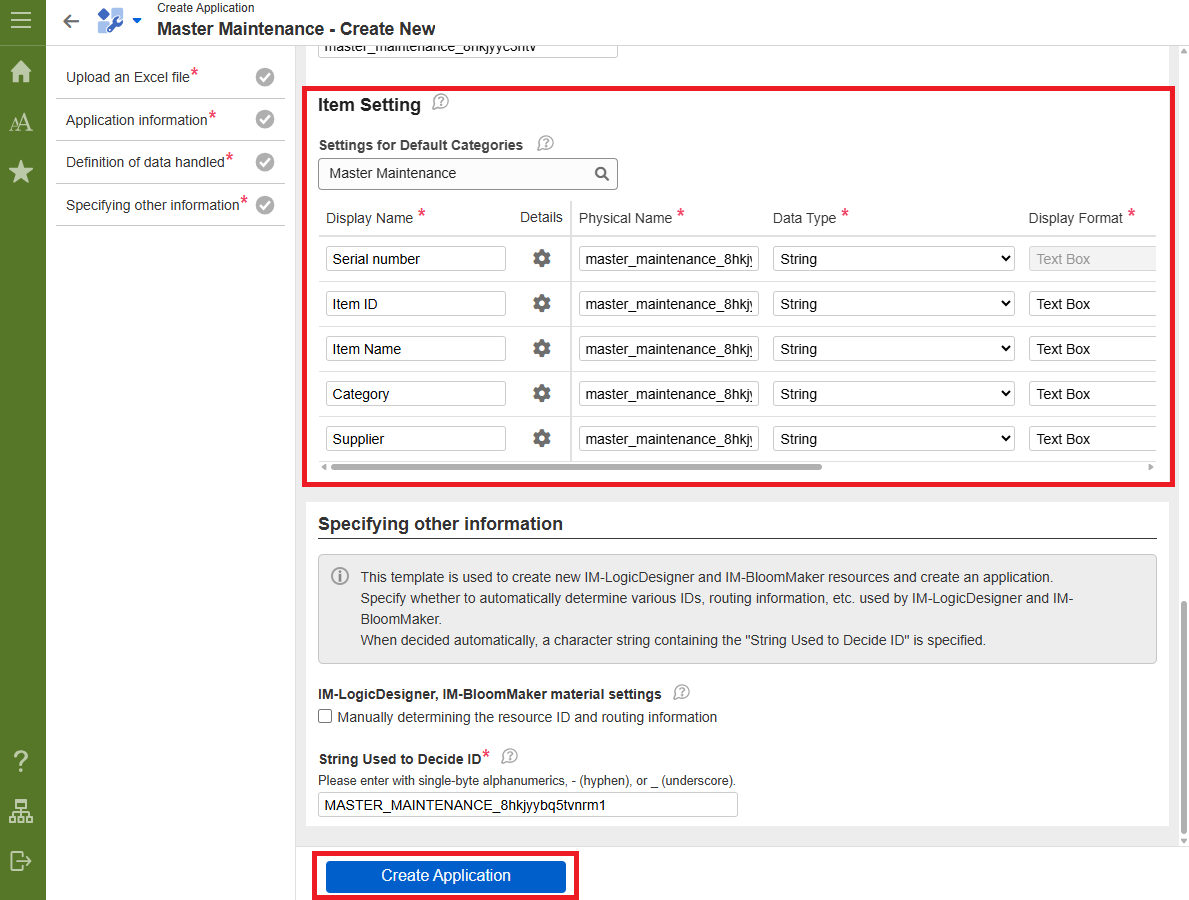This screenshot has height=900, width=1189.
Task: Click the Create Application button
Action: [446, 876]
